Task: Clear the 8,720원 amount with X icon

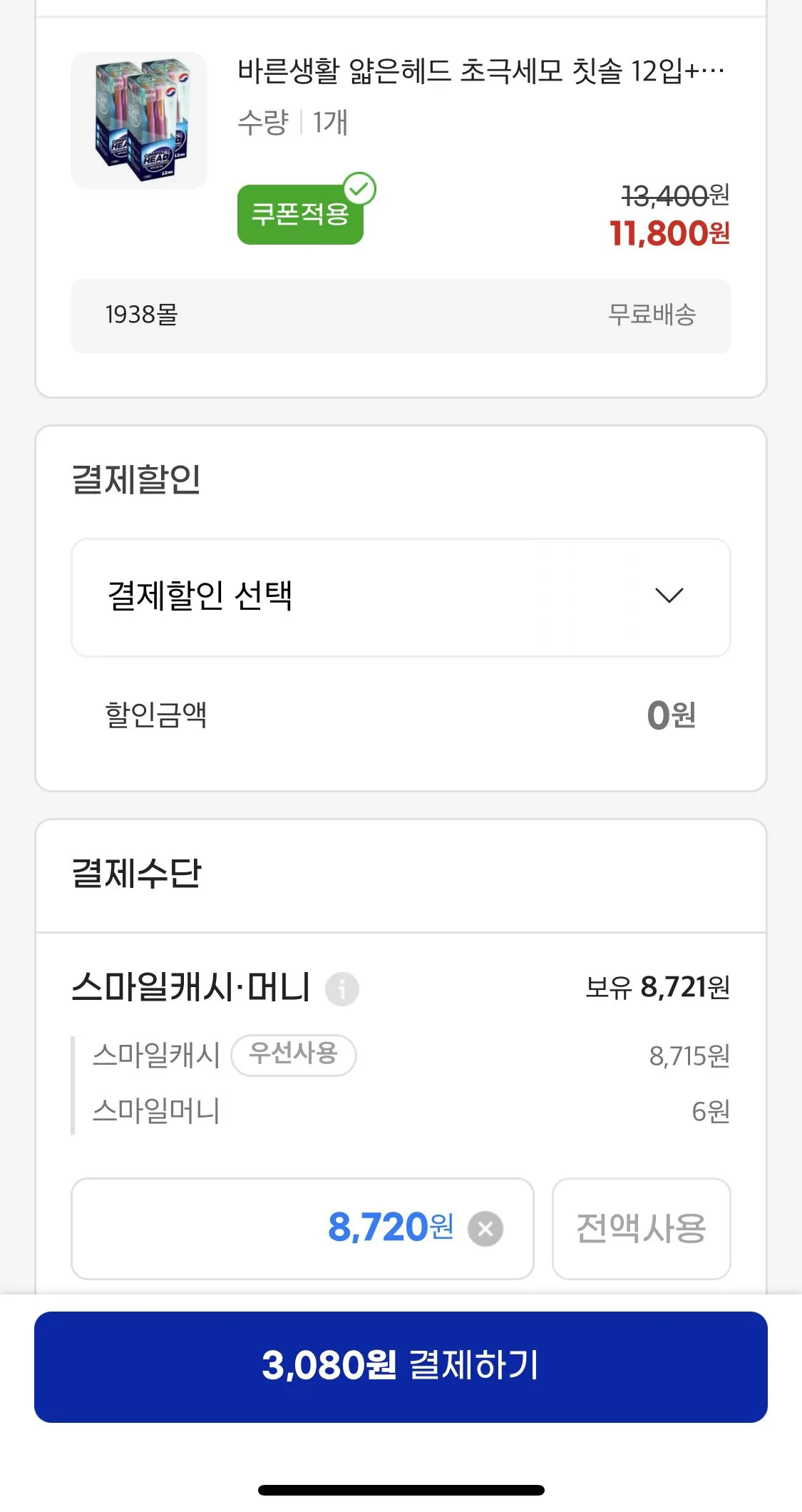Action: tap(485, 1229)
